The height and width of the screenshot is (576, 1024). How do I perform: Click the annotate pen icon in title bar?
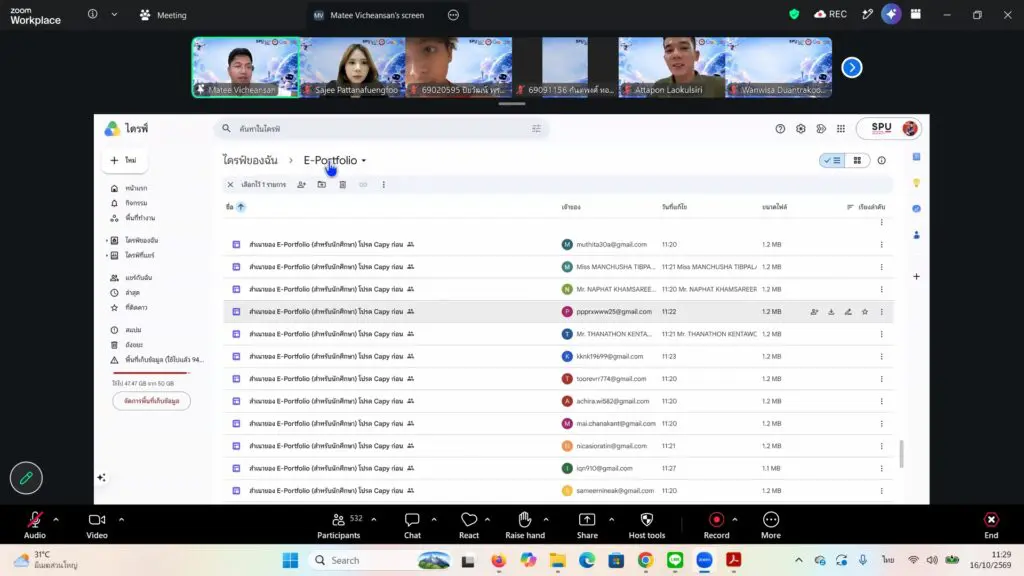(x=867, y=14)
